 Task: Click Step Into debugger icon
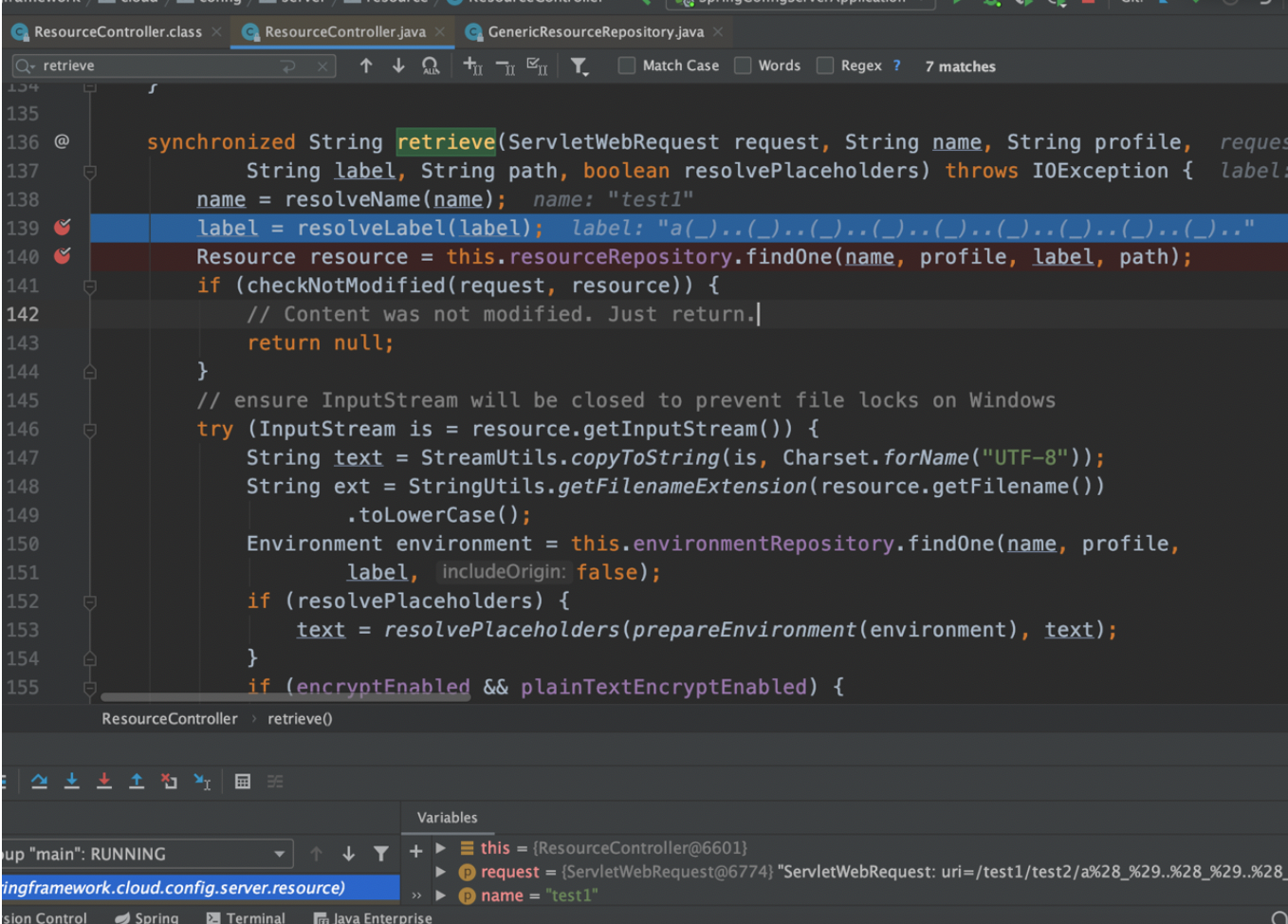(x=72, y=781)
